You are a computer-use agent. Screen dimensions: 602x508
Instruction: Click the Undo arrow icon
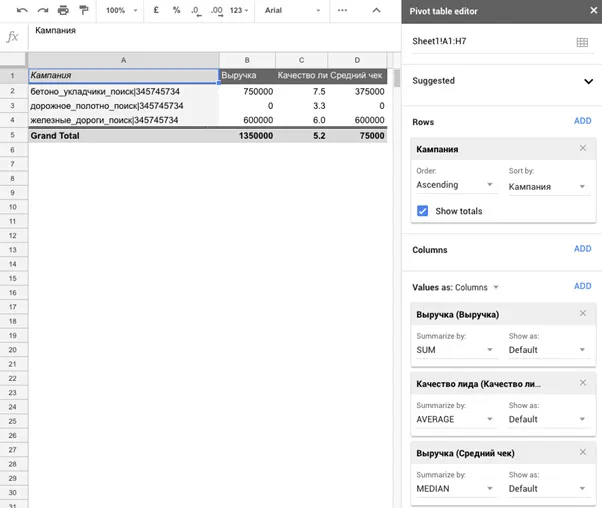tap(22, 10)
